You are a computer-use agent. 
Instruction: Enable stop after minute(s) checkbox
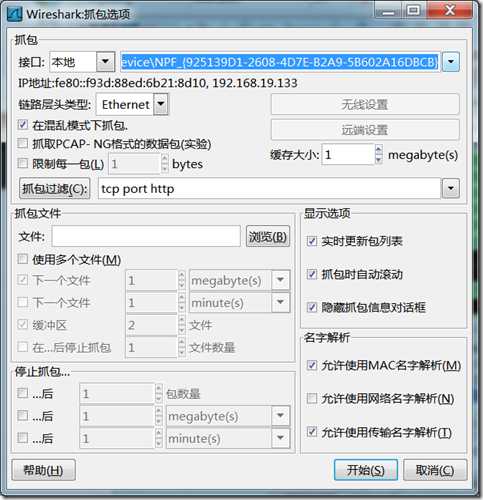[23, 438]
